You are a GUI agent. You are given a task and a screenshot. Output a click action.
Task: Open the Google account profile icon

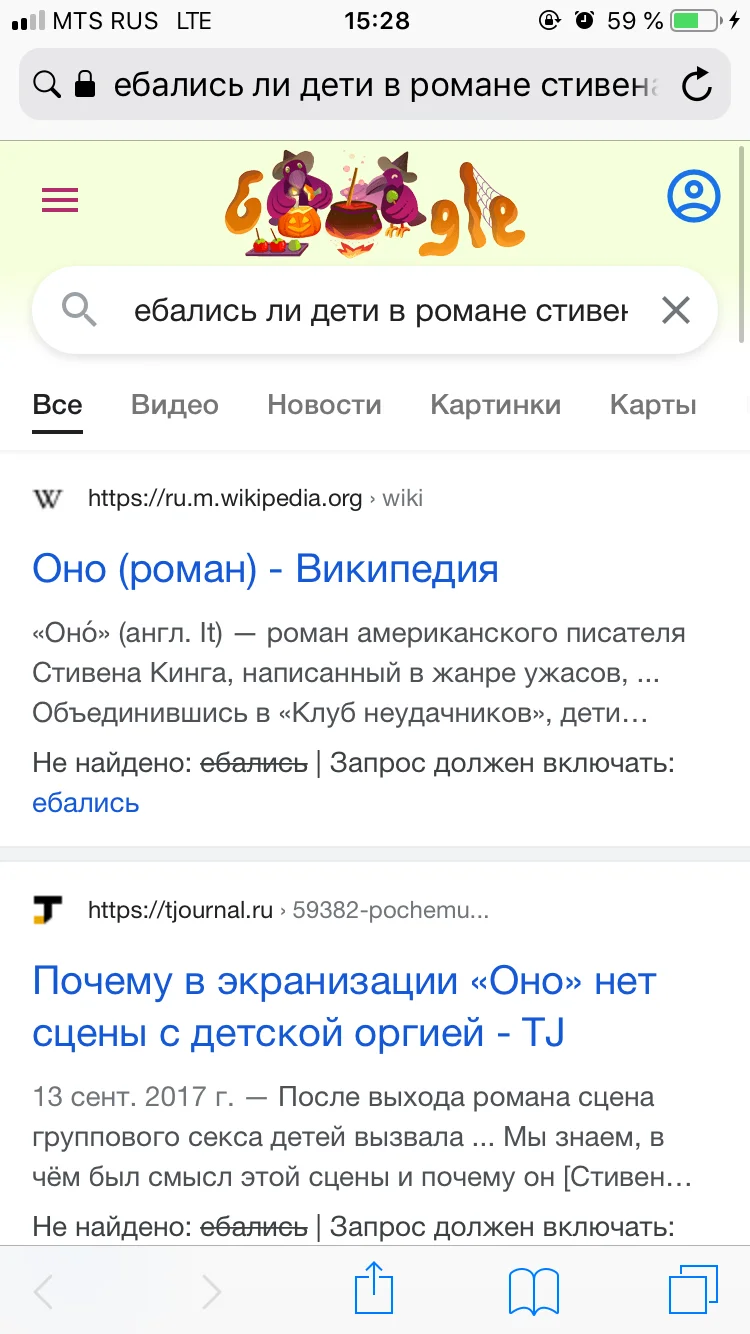click(693, 197)
